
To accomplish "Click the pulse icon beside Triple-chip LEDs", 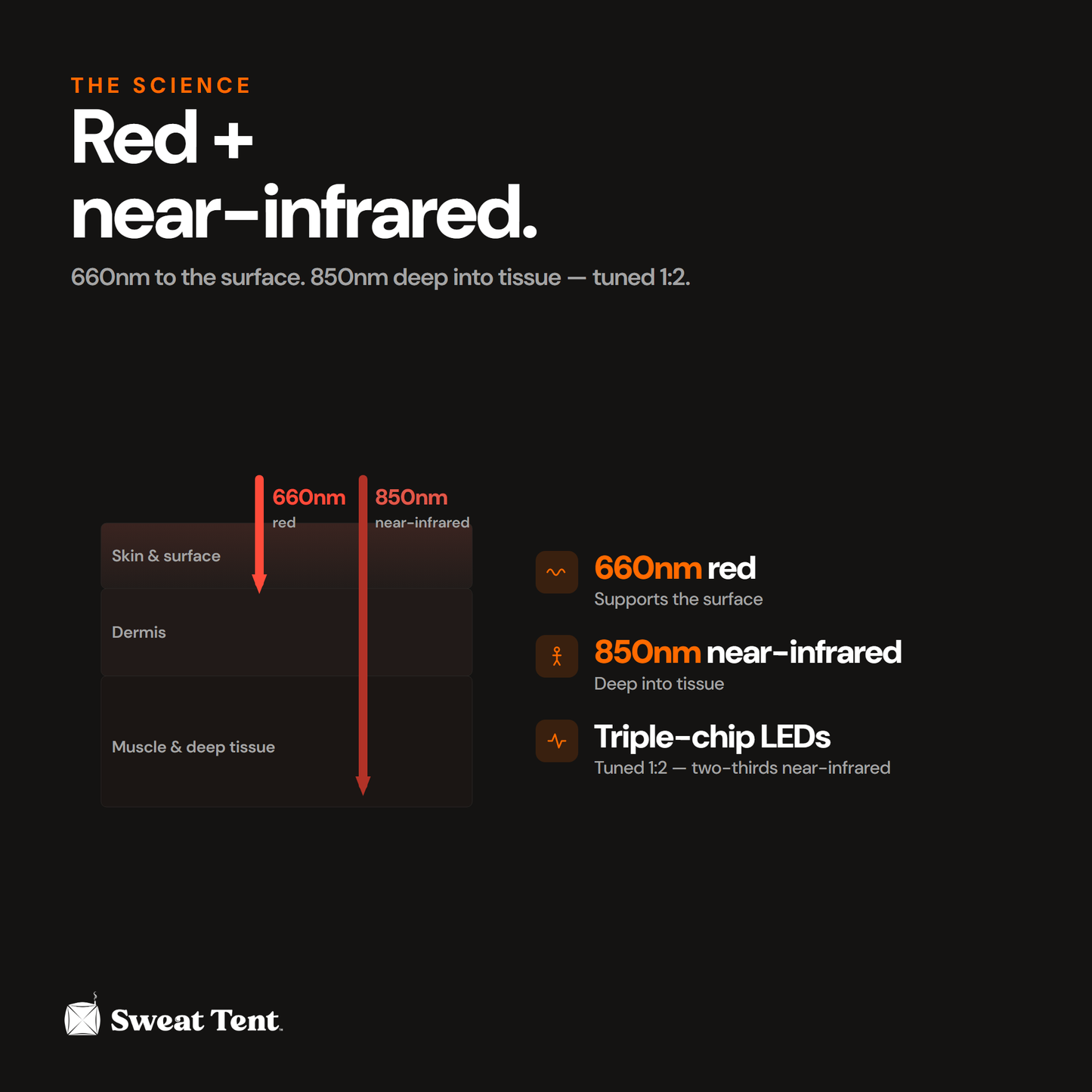I will (x=557, y=741).
